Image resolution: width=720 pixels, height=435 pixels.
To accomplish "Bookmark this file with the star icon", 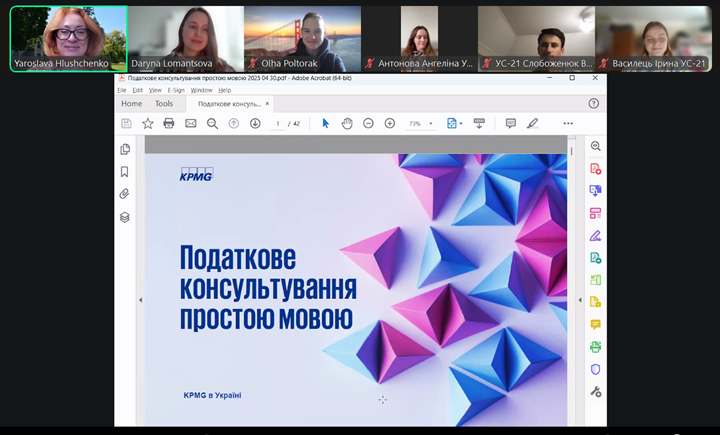I will [x=148, y=123].
